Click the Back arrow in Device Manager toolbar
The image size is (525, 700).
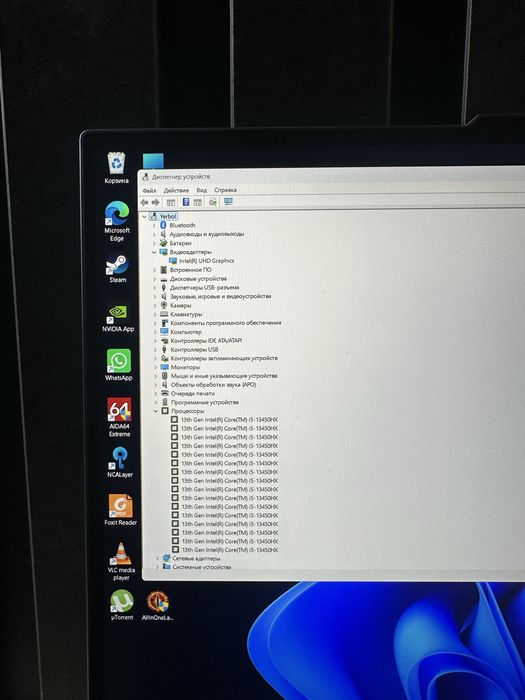[144, 202]
